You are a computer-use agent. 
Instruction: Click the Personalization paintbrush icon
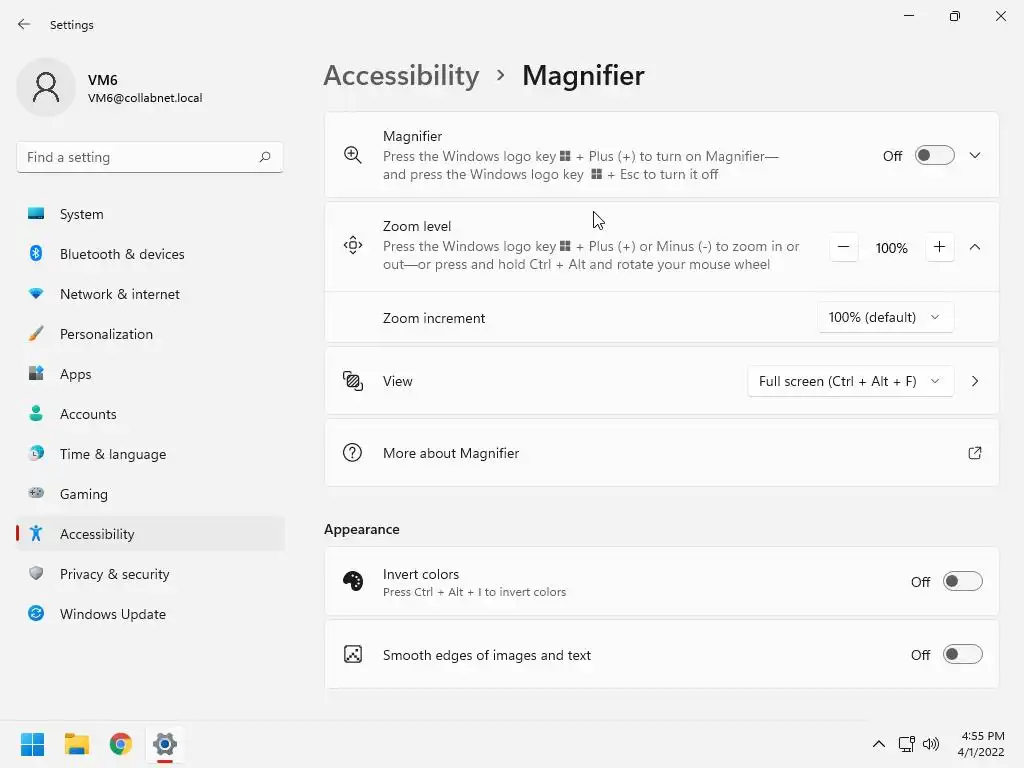36,334
